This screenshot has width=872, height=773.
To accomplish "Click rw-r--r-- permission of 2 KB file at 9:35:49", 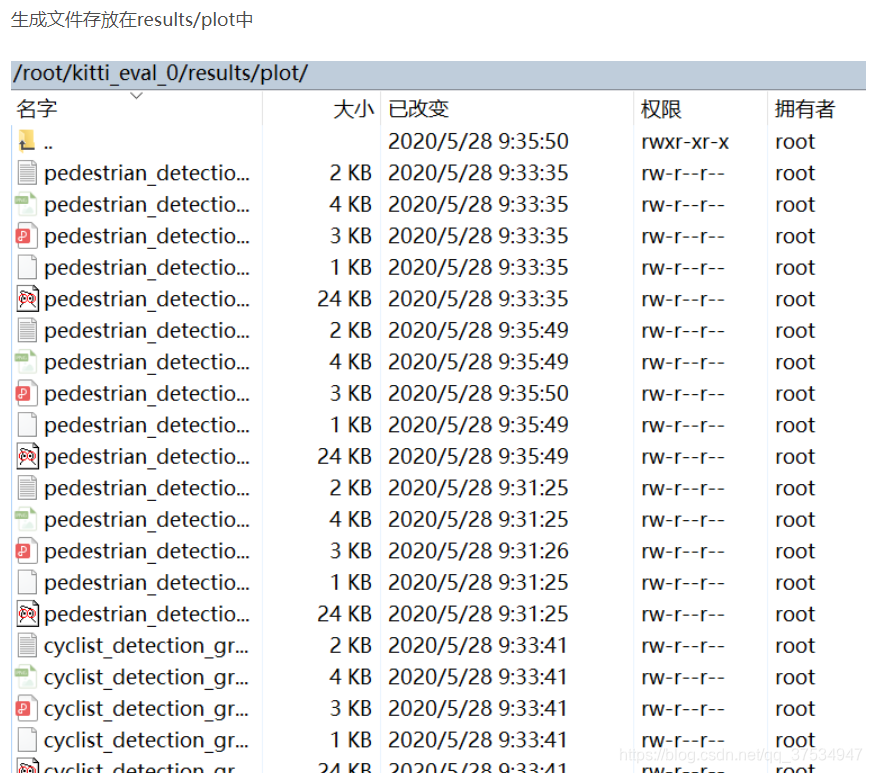I will coord(683,331).
